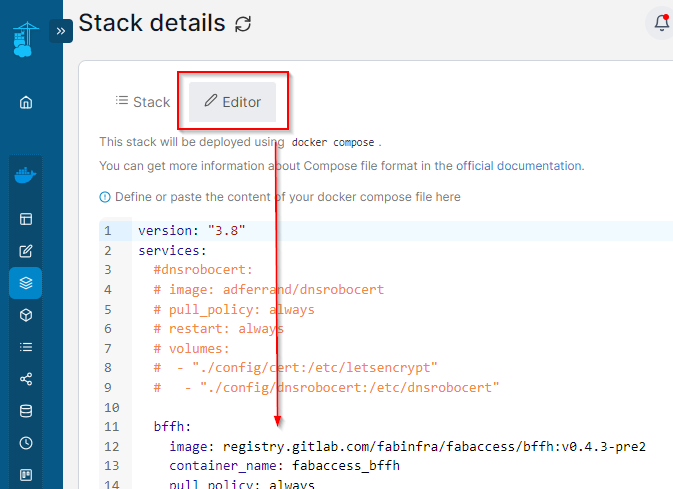
Task: Open the notifications bell
Action: pos(660,22)
